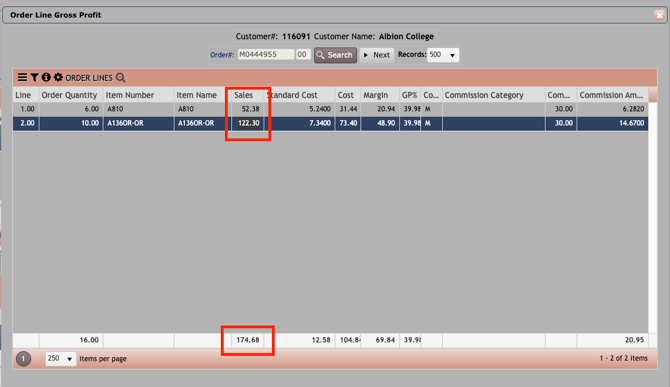Open the settings gear icon in Order Lines
670x387 pixels.
pyautogui.click(x=58, y=77)
